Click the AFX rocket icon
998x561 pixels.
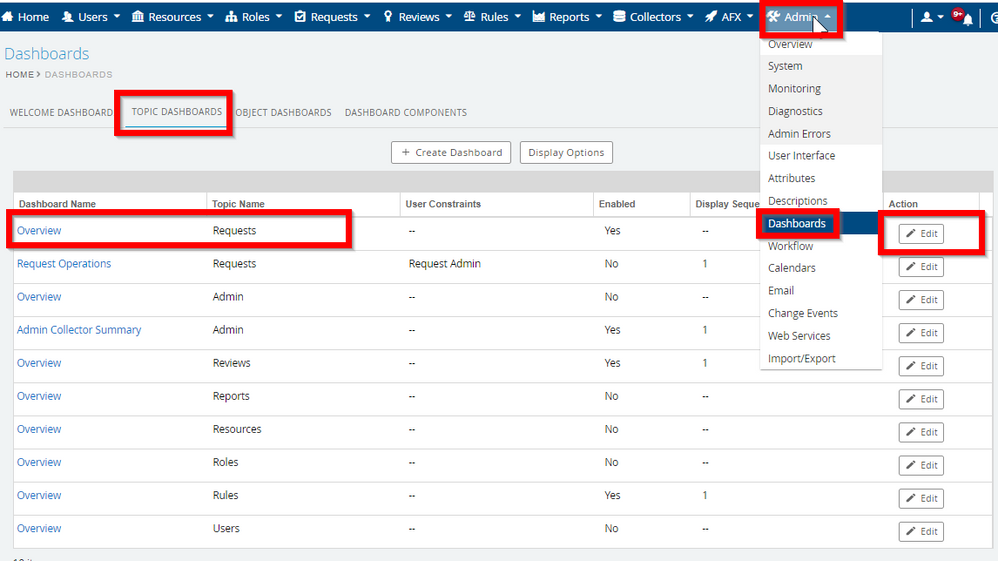(710, 17)
